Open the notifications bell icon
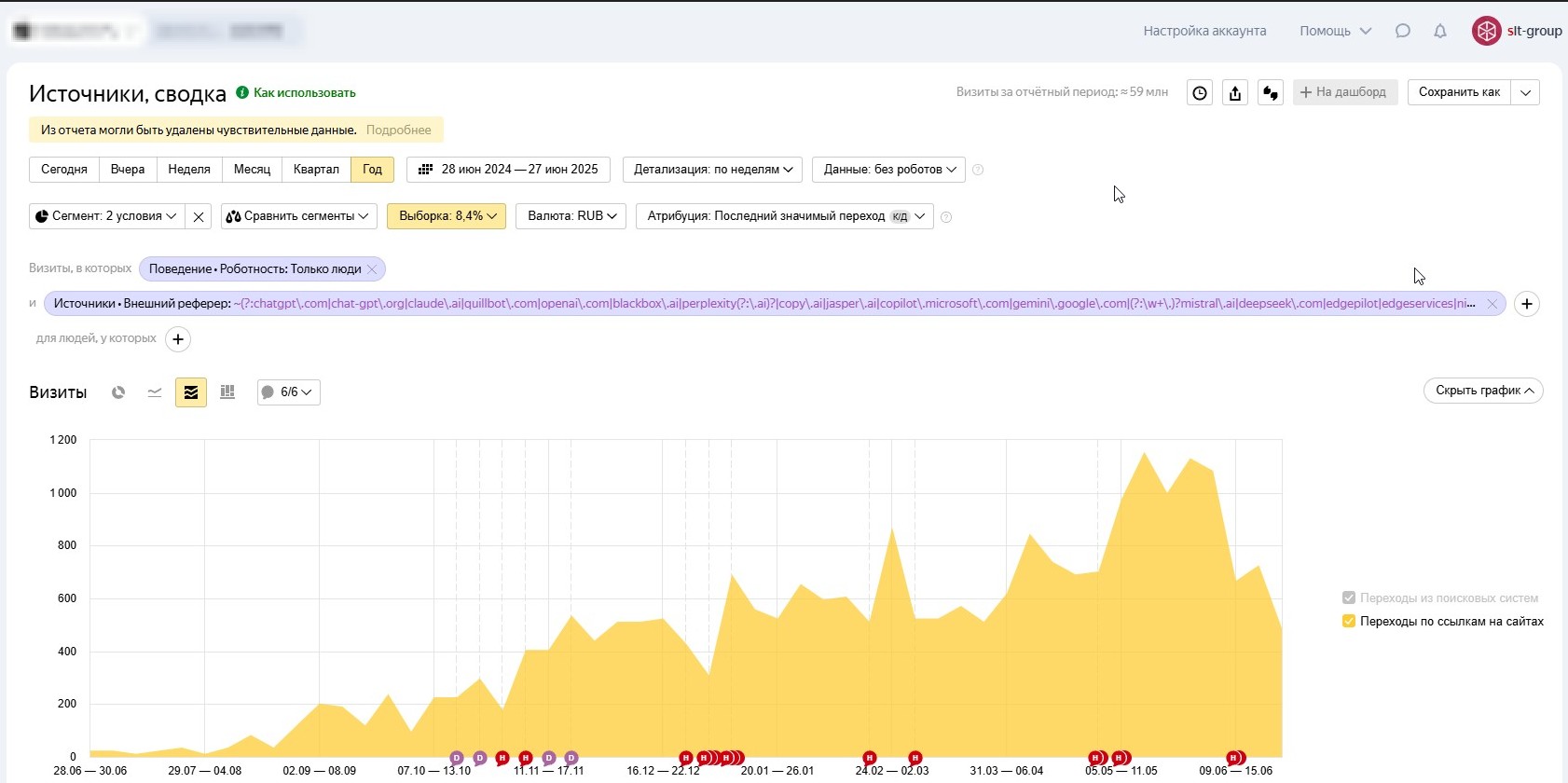The image size is (1568, 783). pos(1440,31)
